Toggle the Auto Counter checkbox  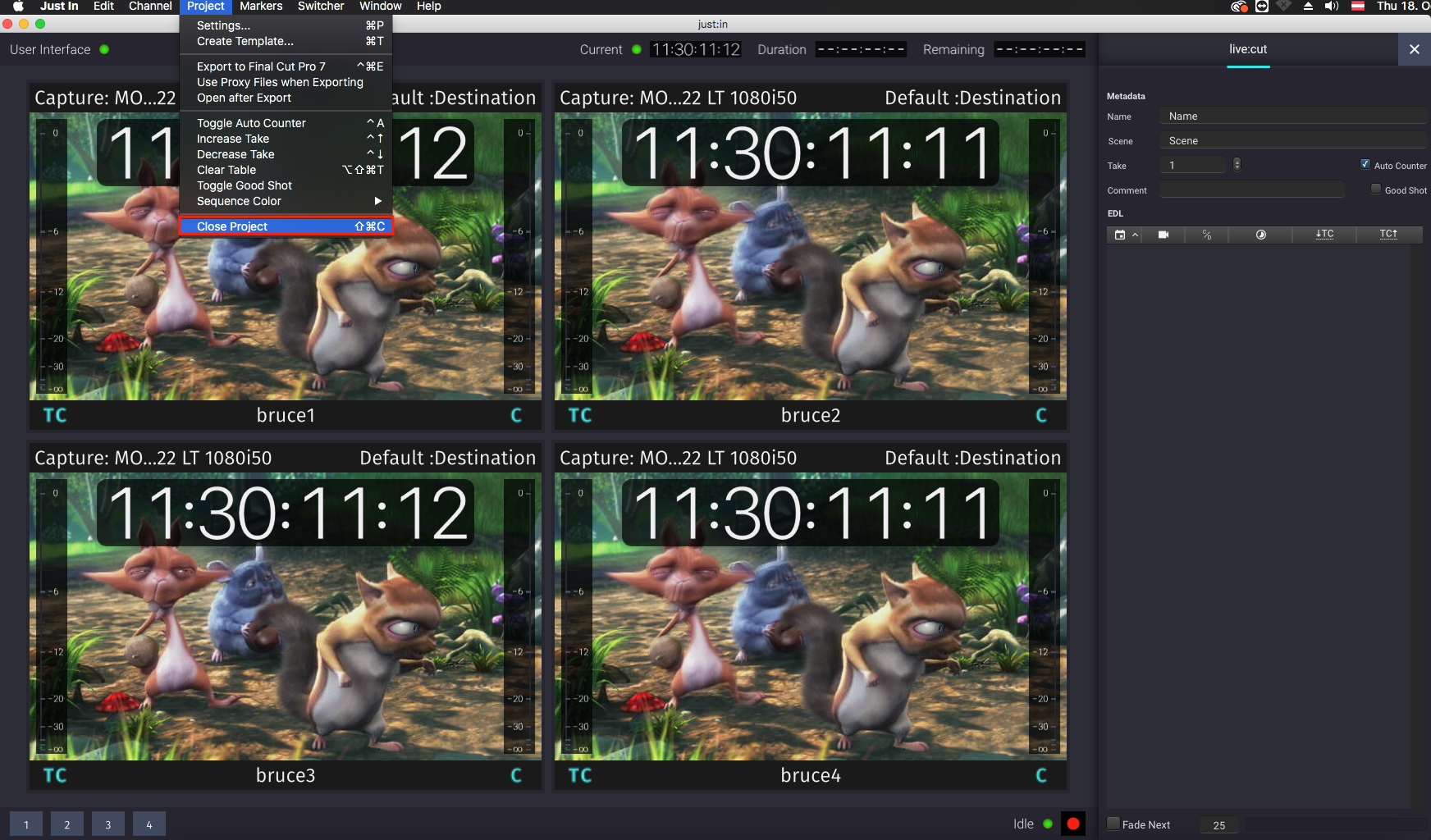1365,164
